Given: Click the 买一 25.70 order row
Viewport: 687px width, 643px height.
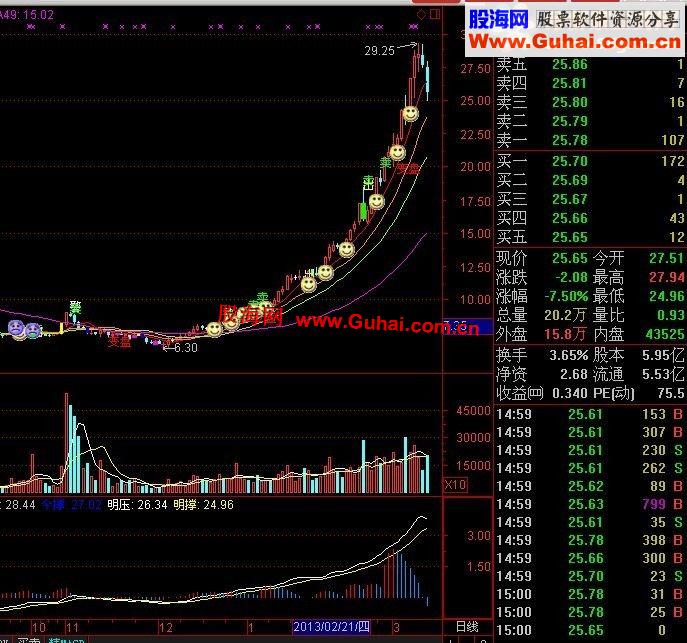Looking at the screenshot, I should pos(590,161).
